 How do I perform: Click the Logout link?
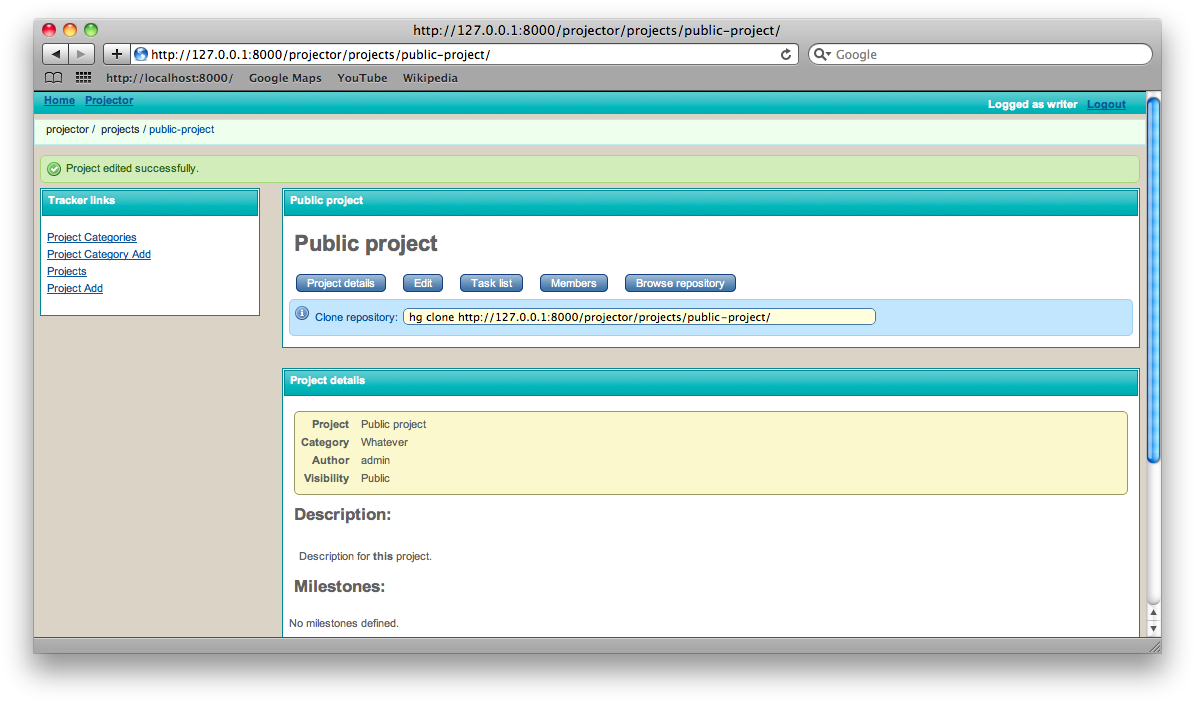click(x=1106, y=104)
